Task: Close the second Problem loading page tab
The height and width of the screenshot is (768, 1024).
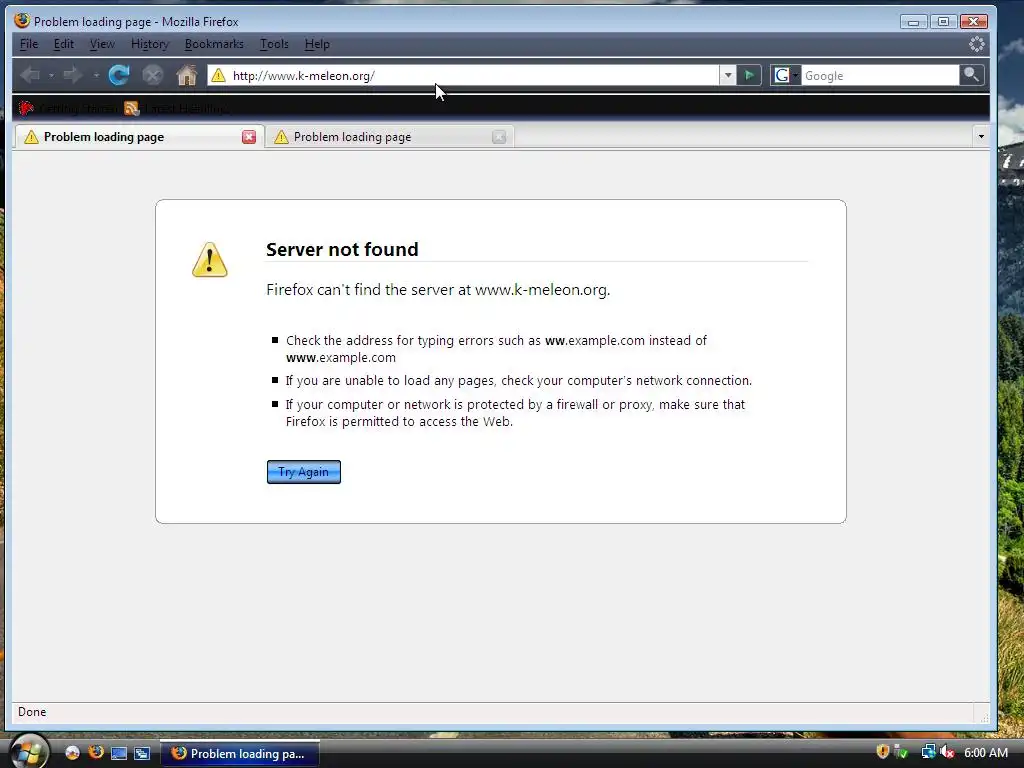Action: pos(499,137)
